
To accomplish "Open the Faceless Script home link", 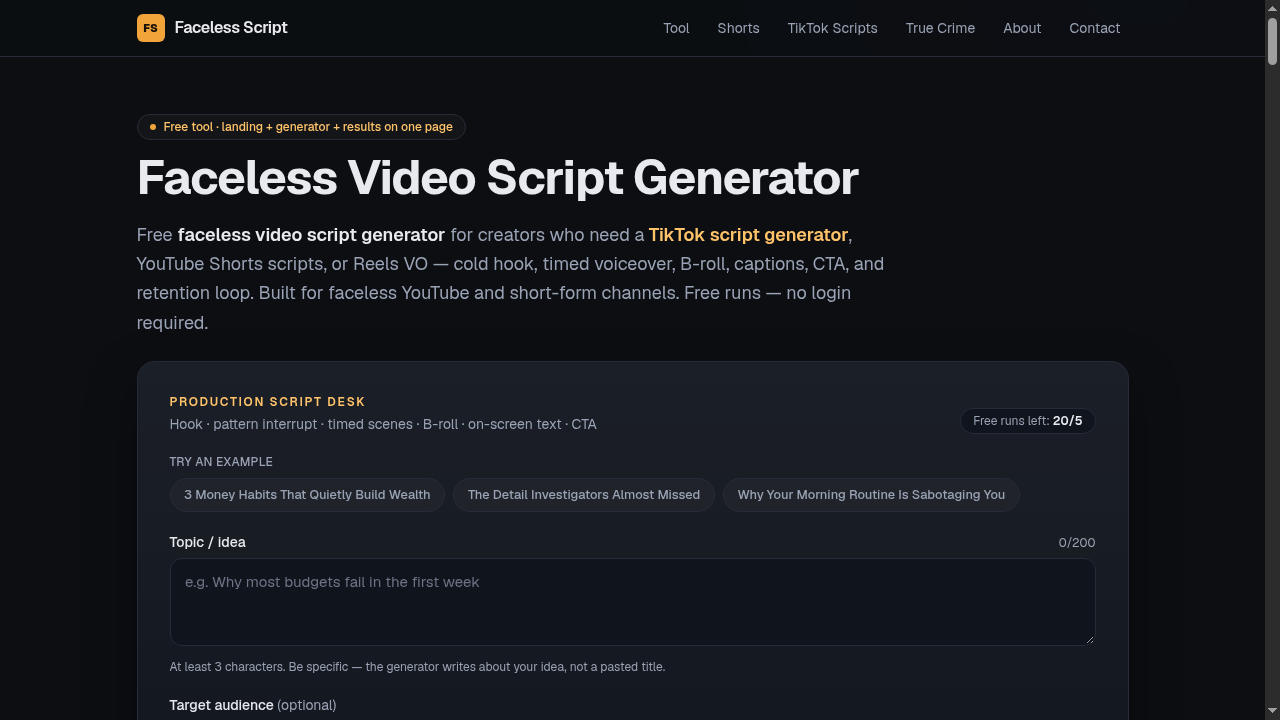I will click(212, 28).
